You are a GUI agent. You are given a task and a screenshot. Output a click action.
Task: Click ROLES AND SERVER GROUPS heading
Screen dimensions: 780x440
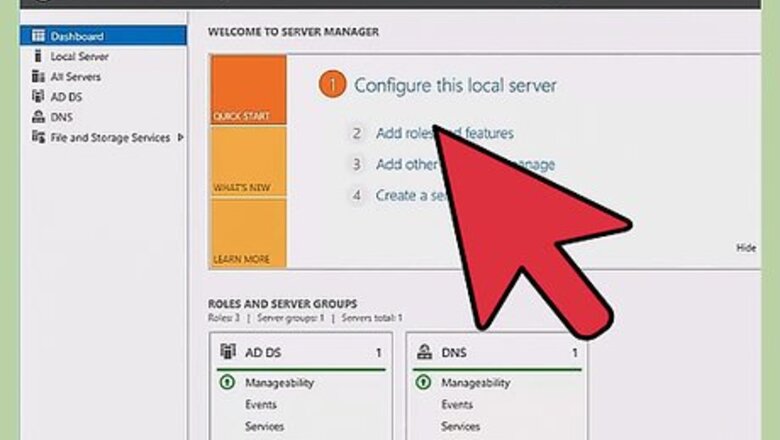[x=283, y=304]
